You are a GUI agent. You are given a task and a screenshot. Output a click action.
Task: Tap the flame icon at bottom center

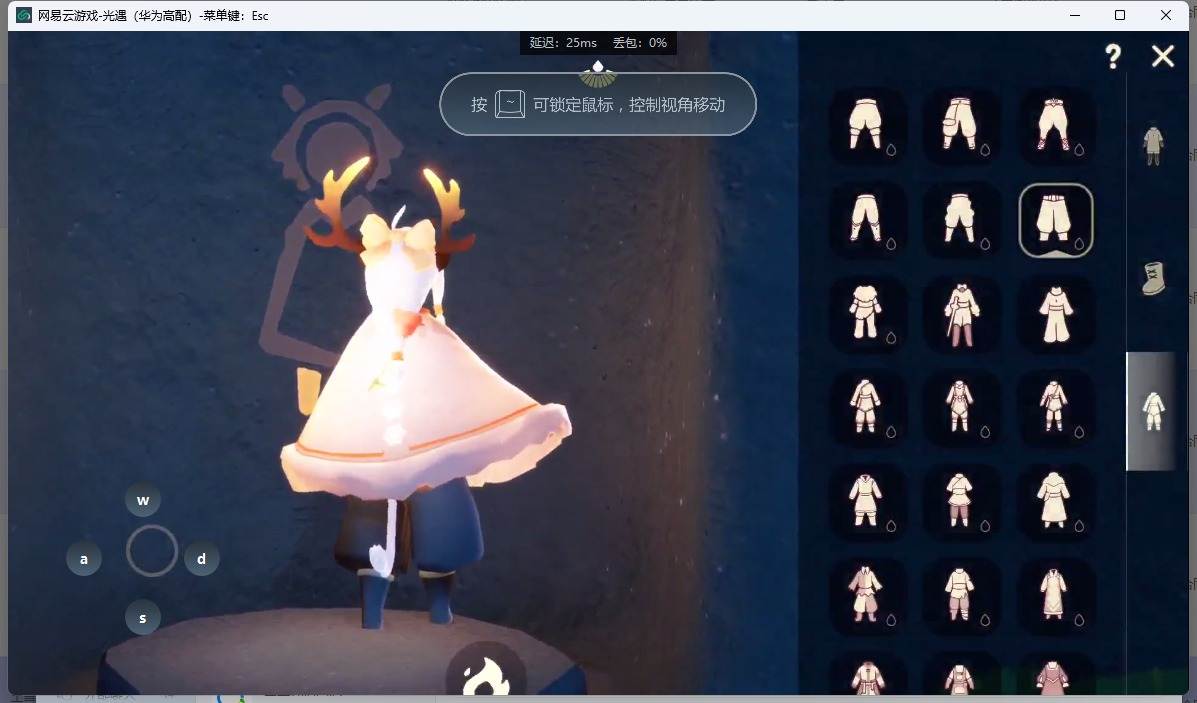485,675
